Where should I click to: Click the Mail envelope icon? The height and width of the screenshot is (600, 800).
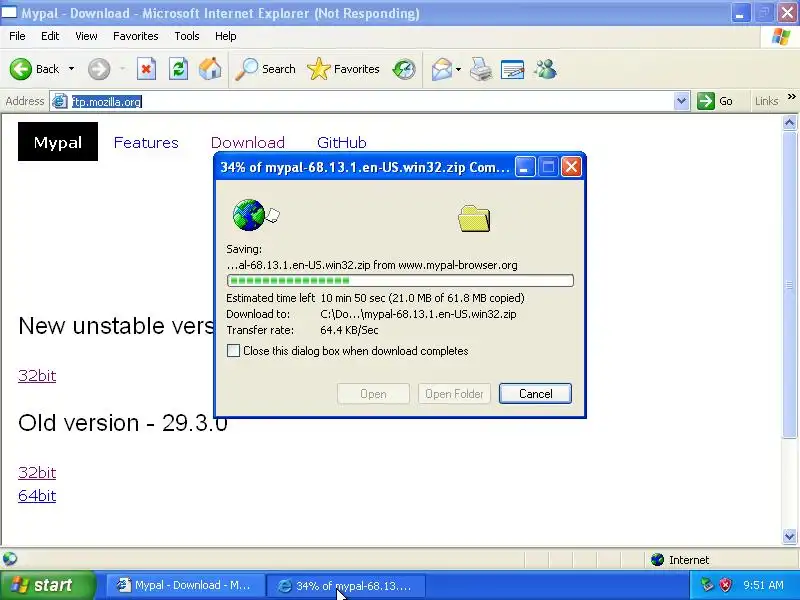[442, 69]
